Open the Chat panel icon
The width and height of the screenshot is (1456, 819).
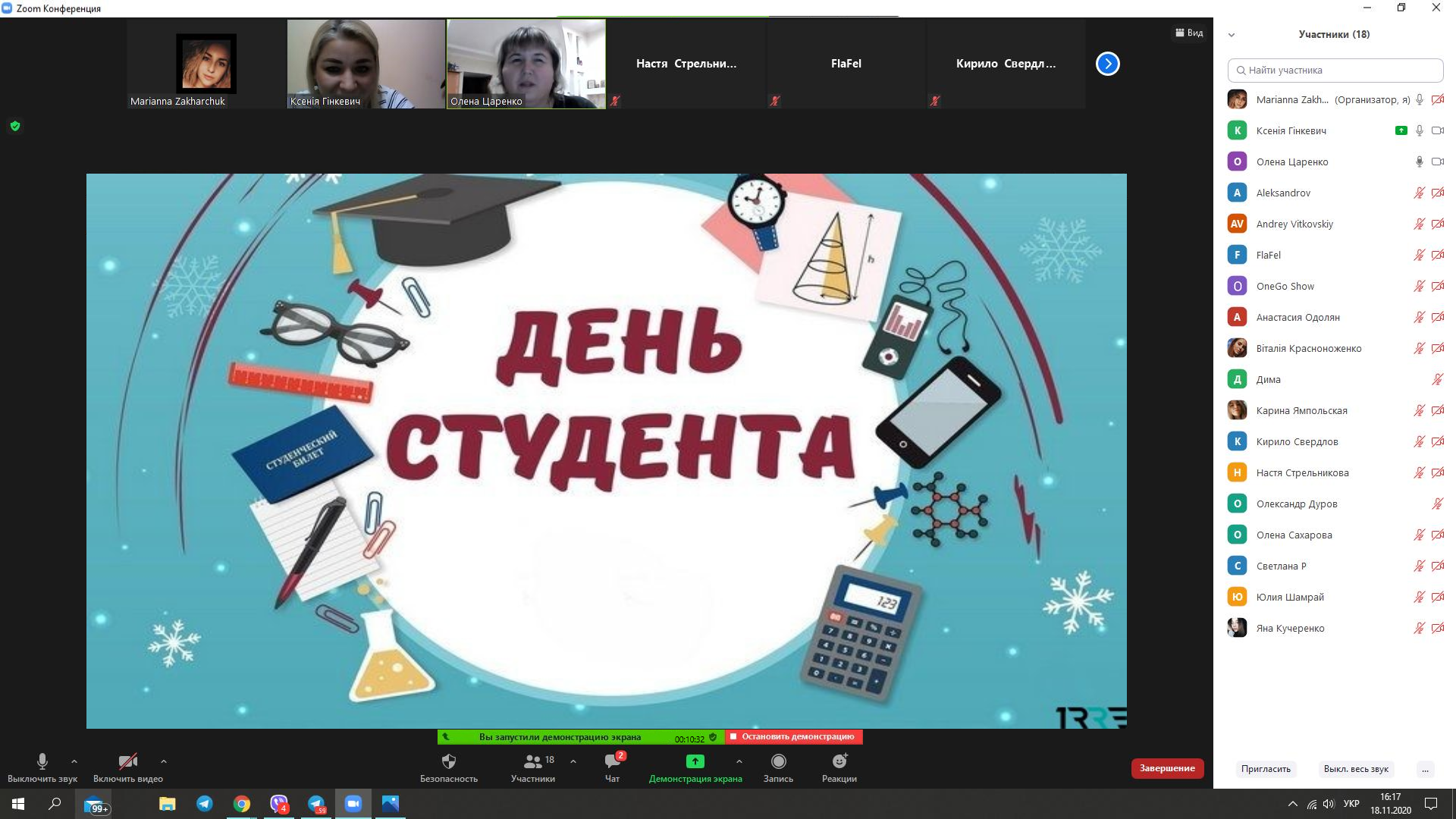click(x=612, y=761)
